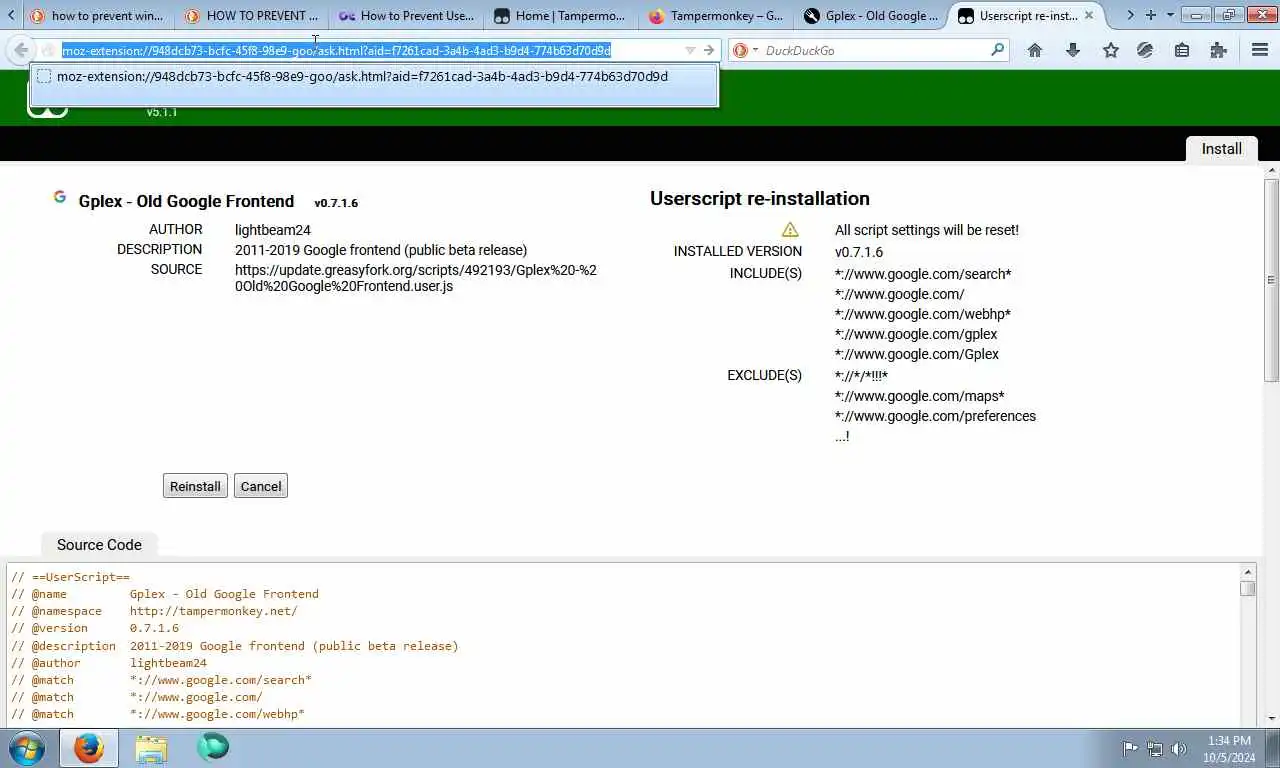
Task: Click the source code scrollbar thumb
Action: pos(1247,588)
